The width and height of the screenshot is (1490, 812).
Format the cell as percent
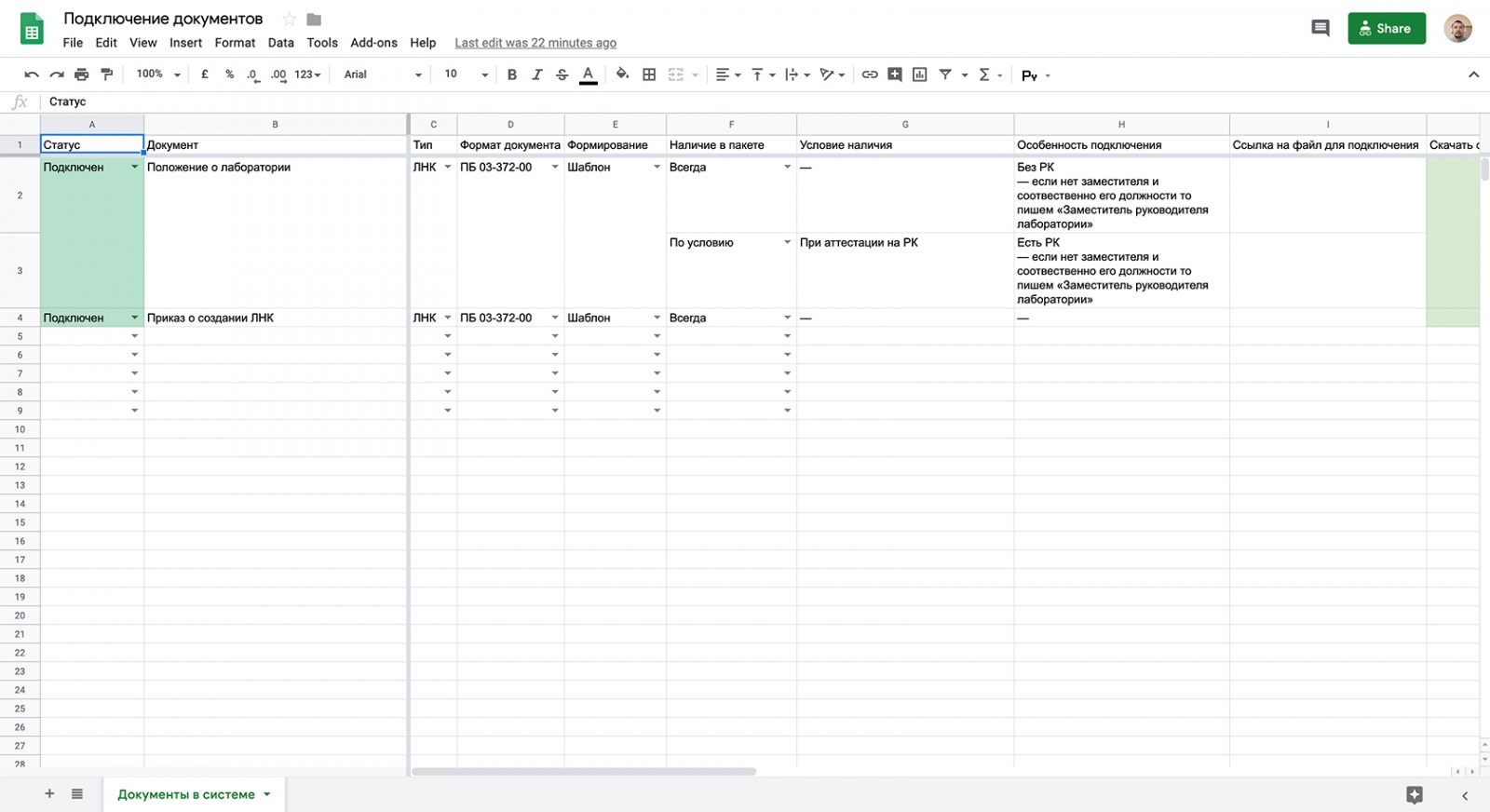(x=229, y=74)
